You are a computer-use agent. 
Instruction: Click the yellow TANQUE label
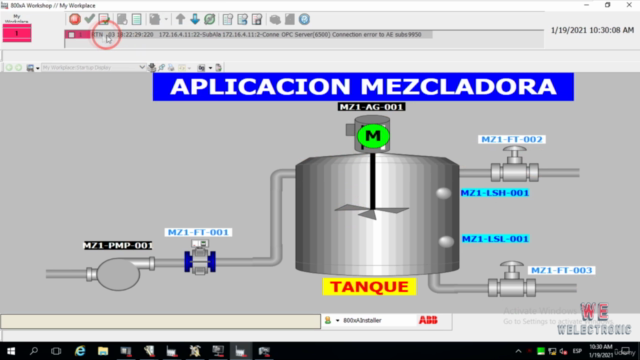point(369,287)
